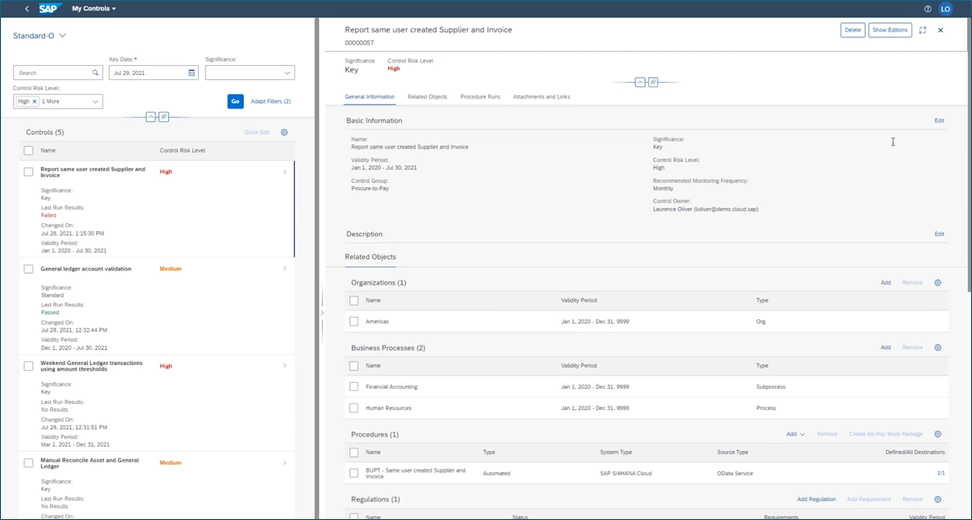The image size is (972, 520).
Task: Check General ledger account validation control
Action: click(x=29, y=269)
